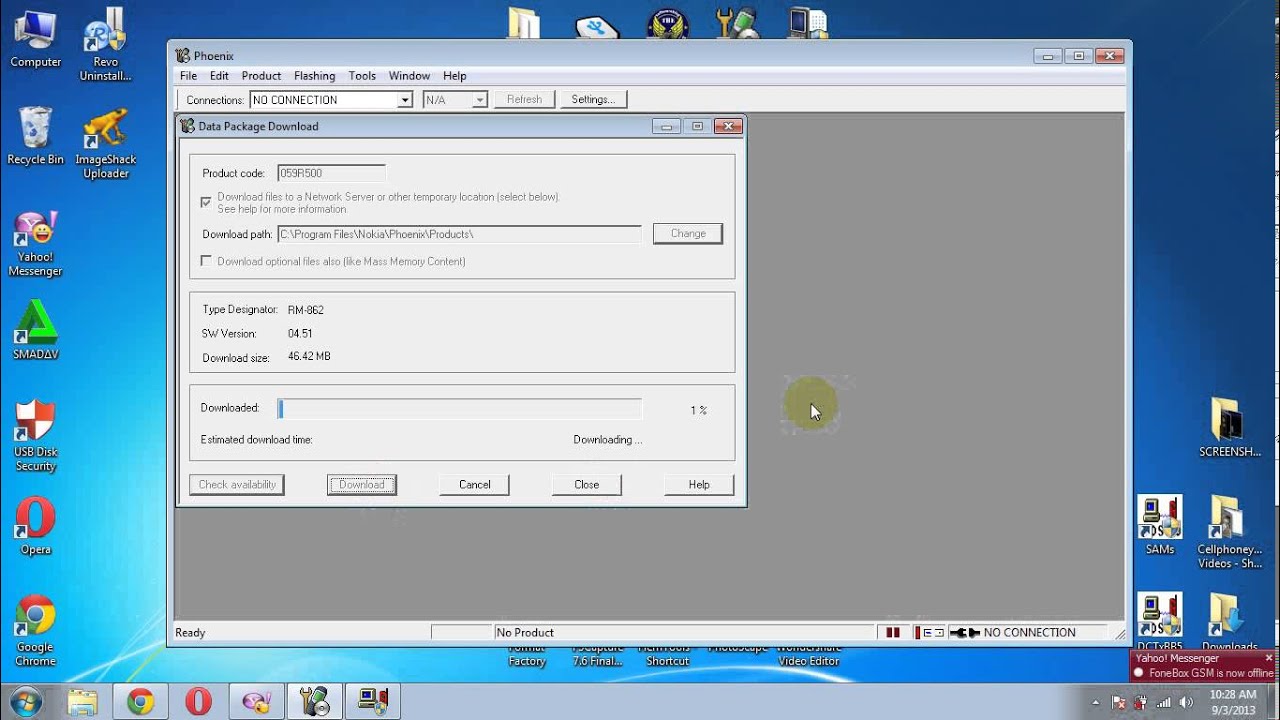This screenshot has height=720, width=1280.
Task: Click the Download button
Action: coord(362,484)
